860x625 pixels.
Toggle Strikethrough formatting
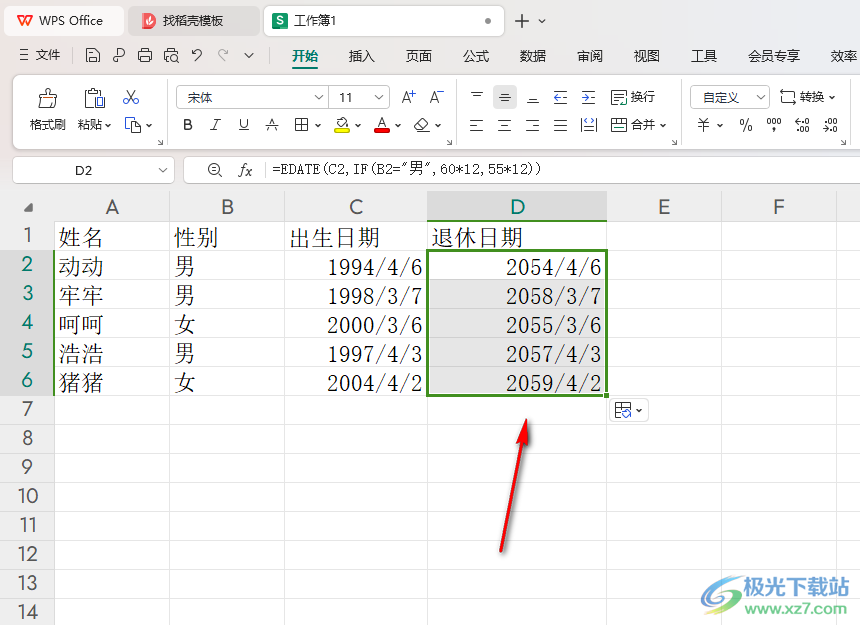272,126
